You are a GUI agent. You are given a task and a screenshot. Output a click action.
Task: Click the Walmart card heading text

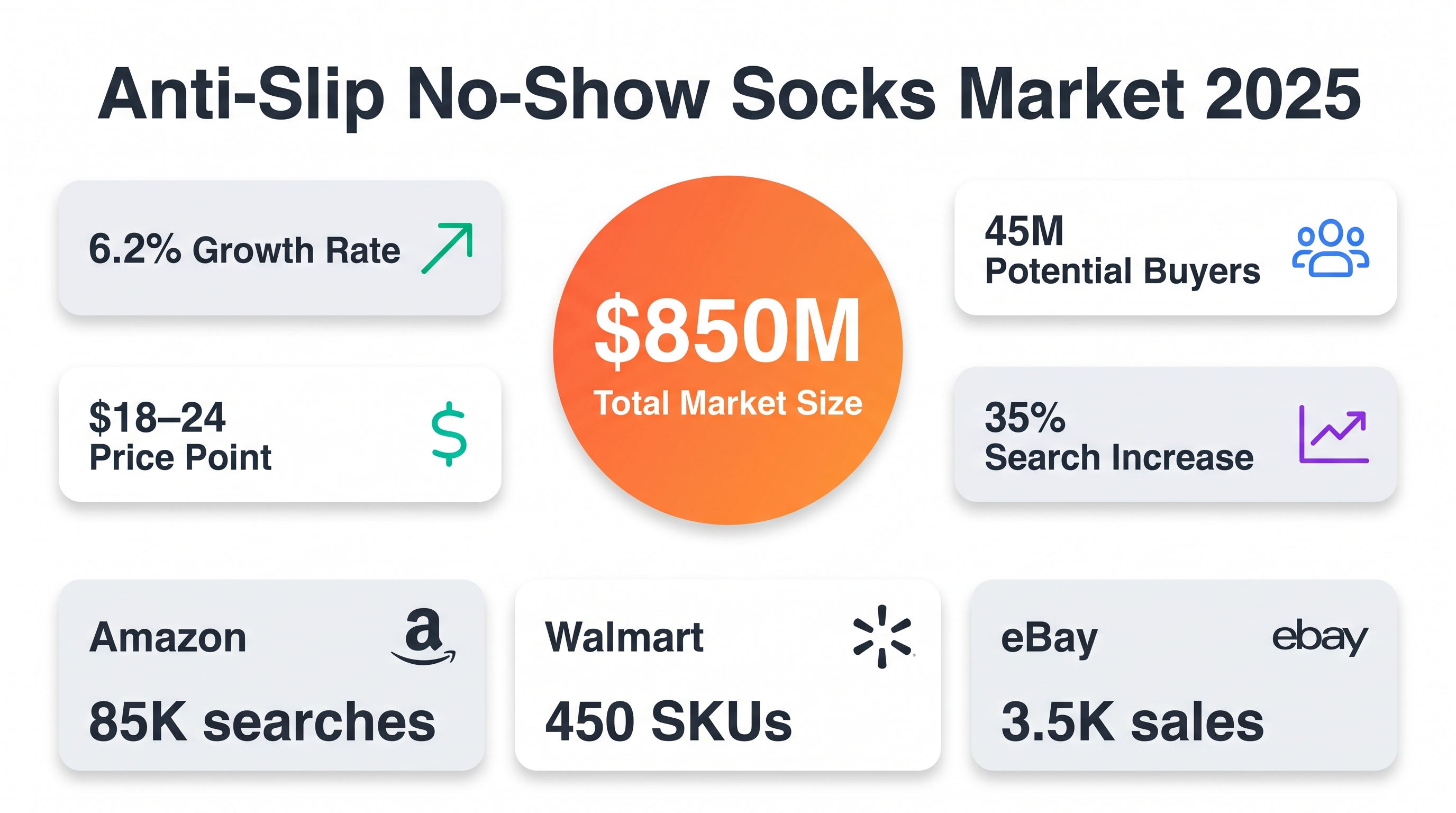click(x=624, y=638)
